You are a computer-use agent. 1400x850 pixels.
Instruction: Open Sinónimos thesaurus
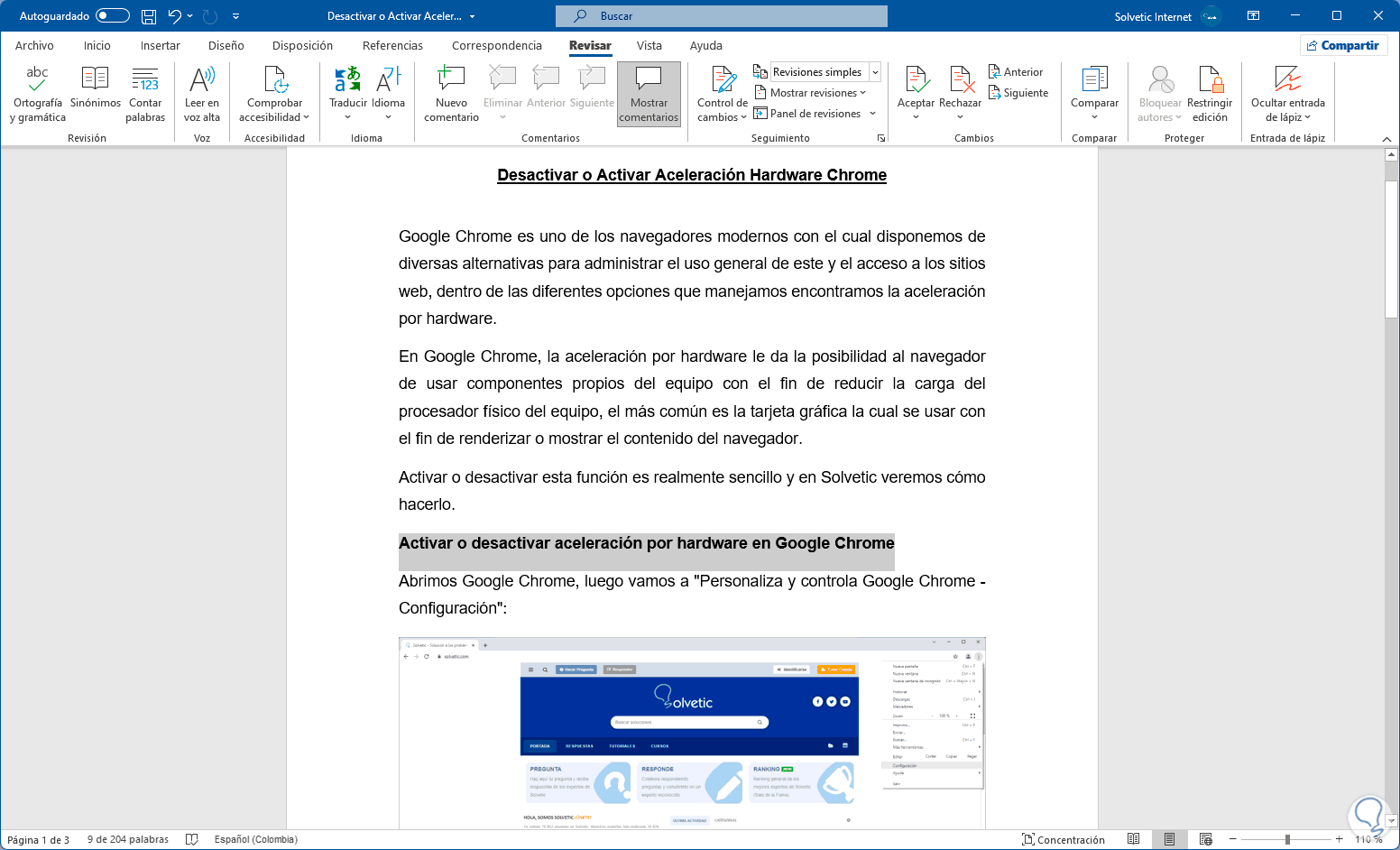click(x=96, y=88)
